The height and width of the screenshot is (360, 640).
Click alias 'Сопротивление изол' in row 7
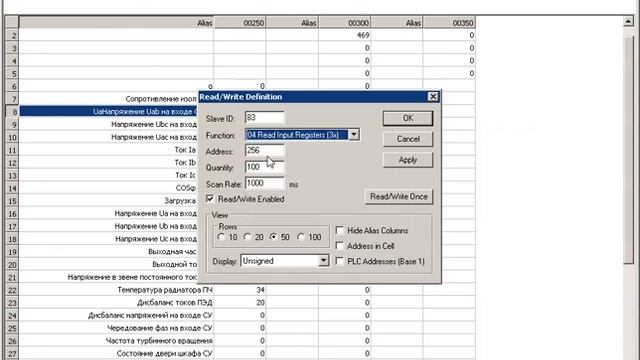[x=160, y=99]
